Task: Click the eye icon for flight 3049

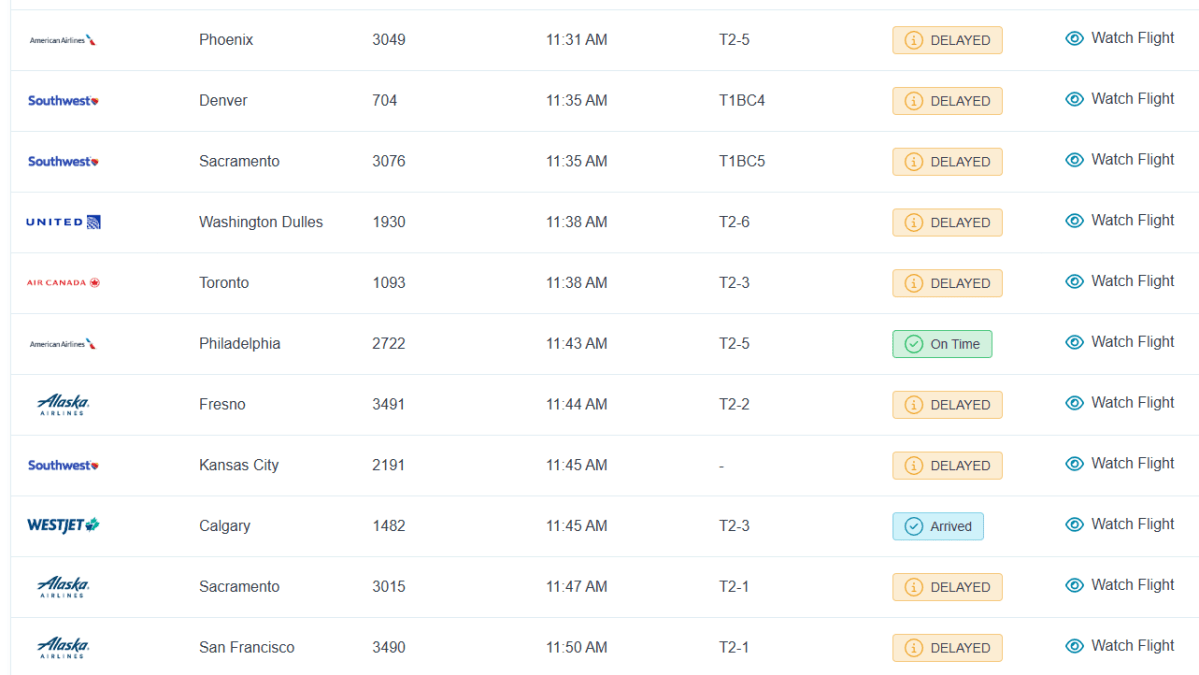Action: click(x=1074, y=39)
